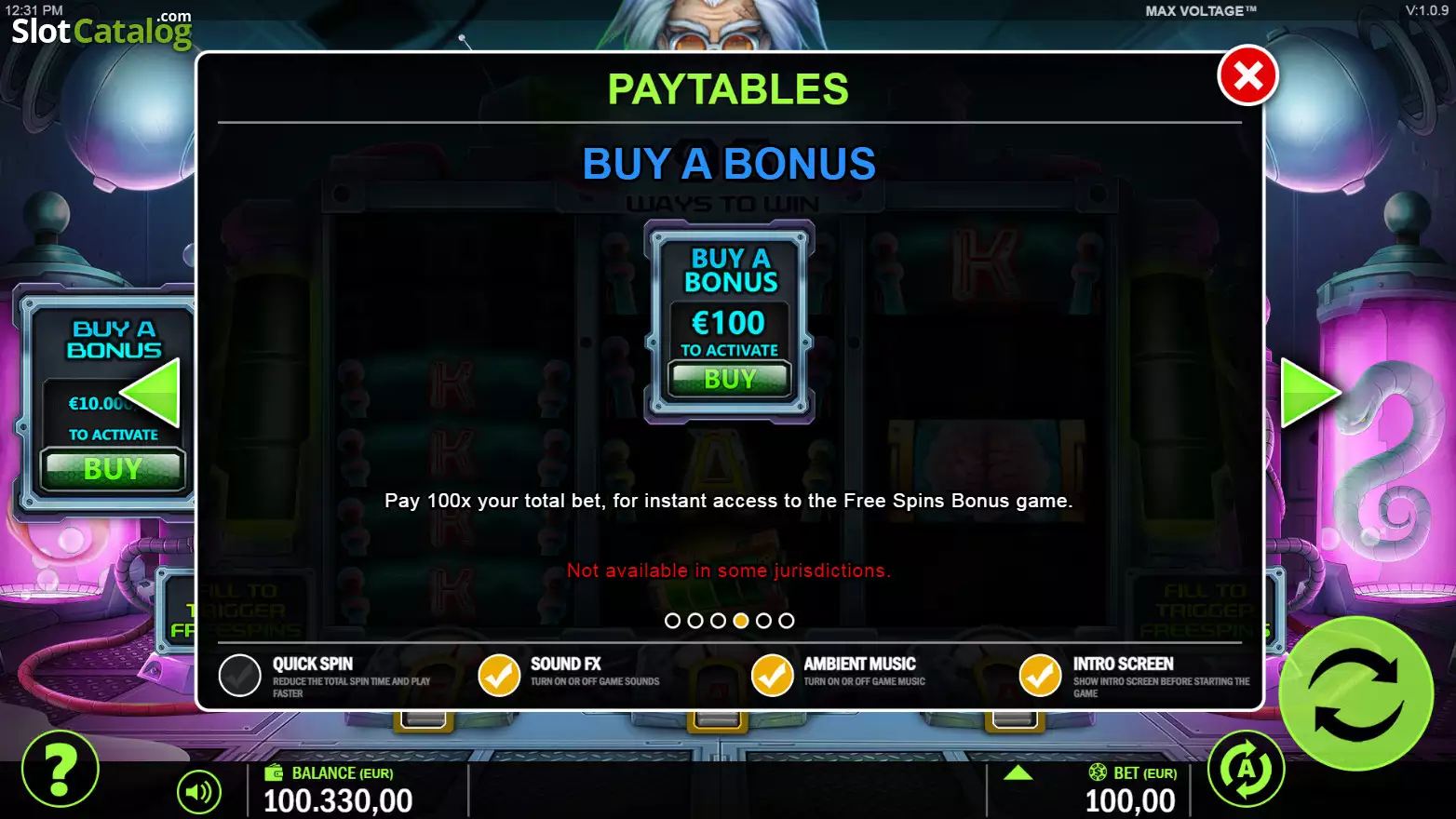Click the wallet icon beside Balance
Viewport: 1456px width, 819px height.
[274, 773]
